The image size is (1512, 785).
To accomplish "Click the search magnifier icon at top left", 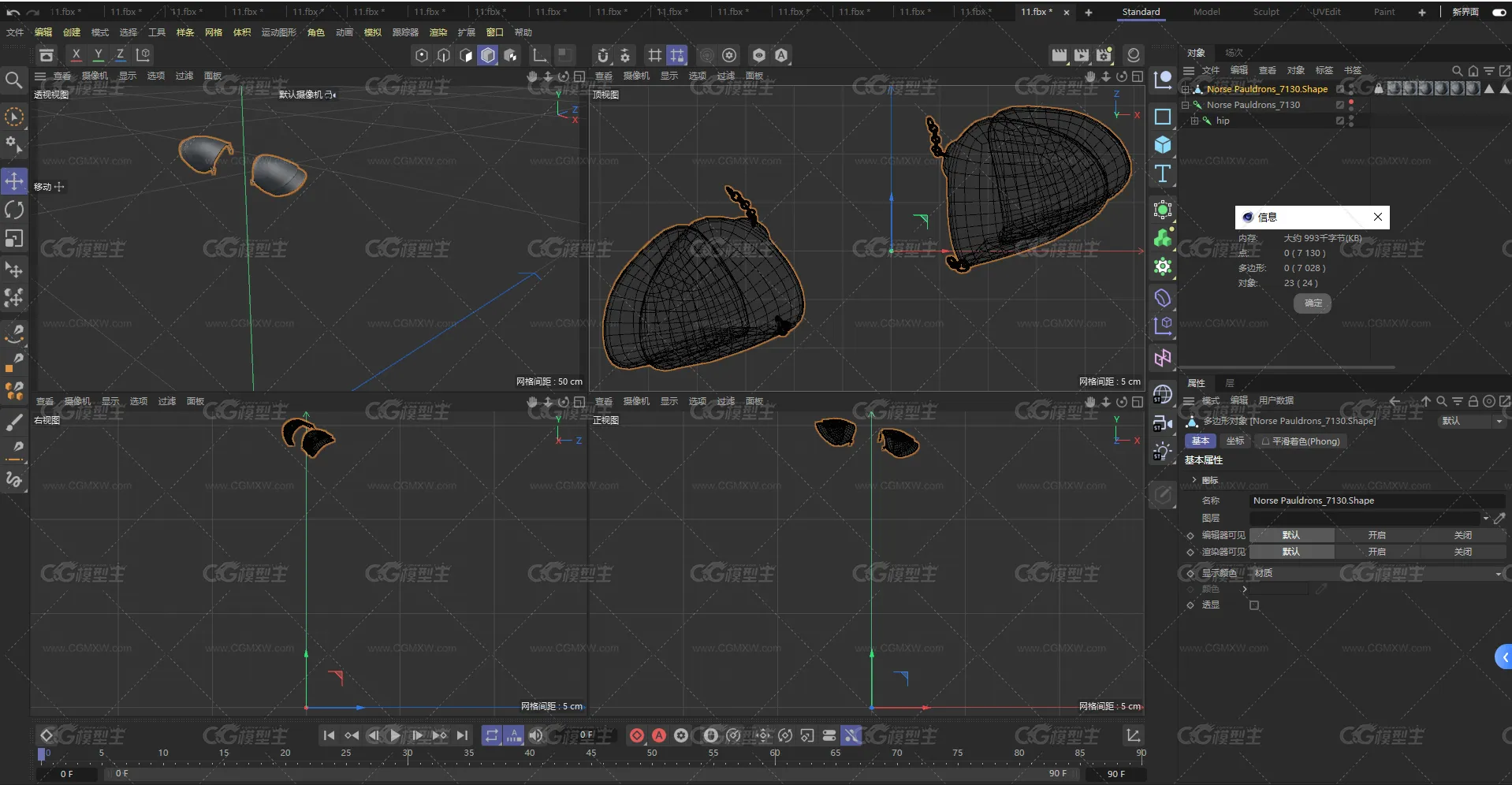I will (x=13, y=80).
